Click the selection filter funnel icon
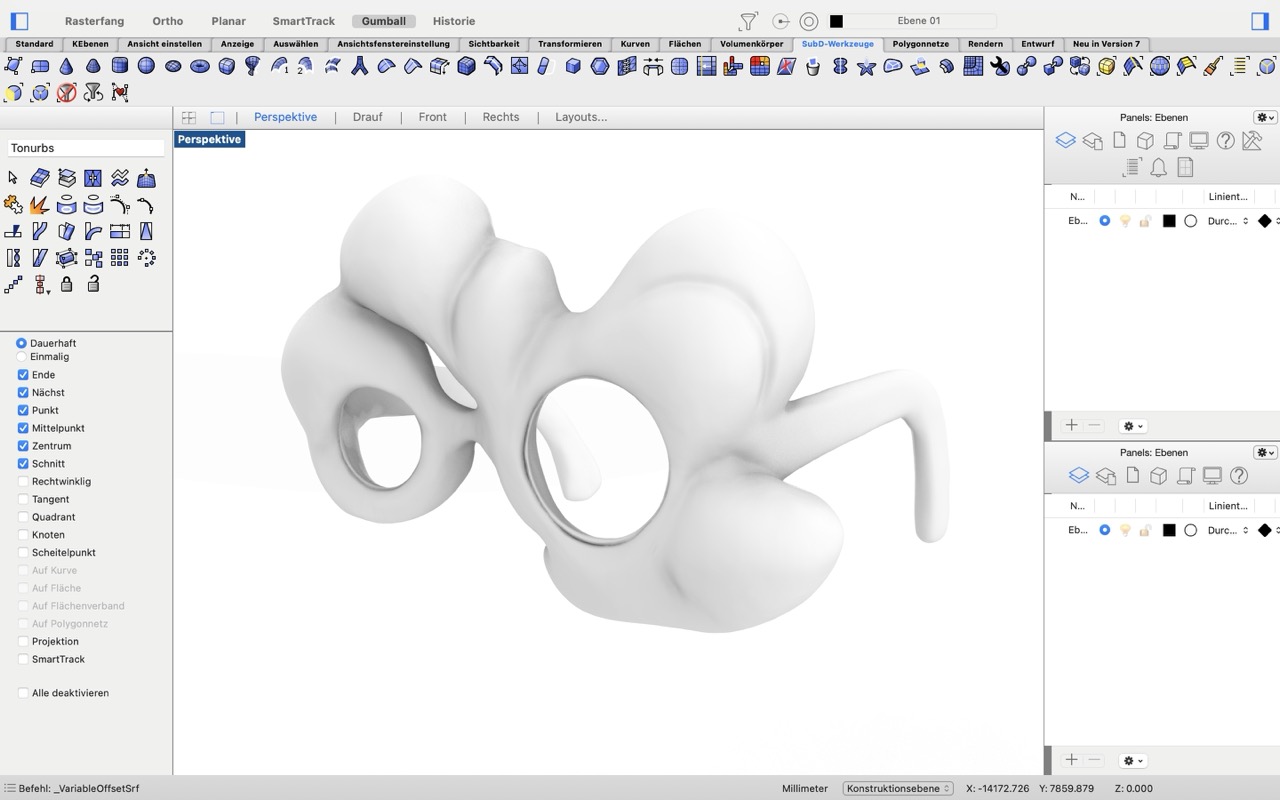1280x800 pixels. [748, 21]
